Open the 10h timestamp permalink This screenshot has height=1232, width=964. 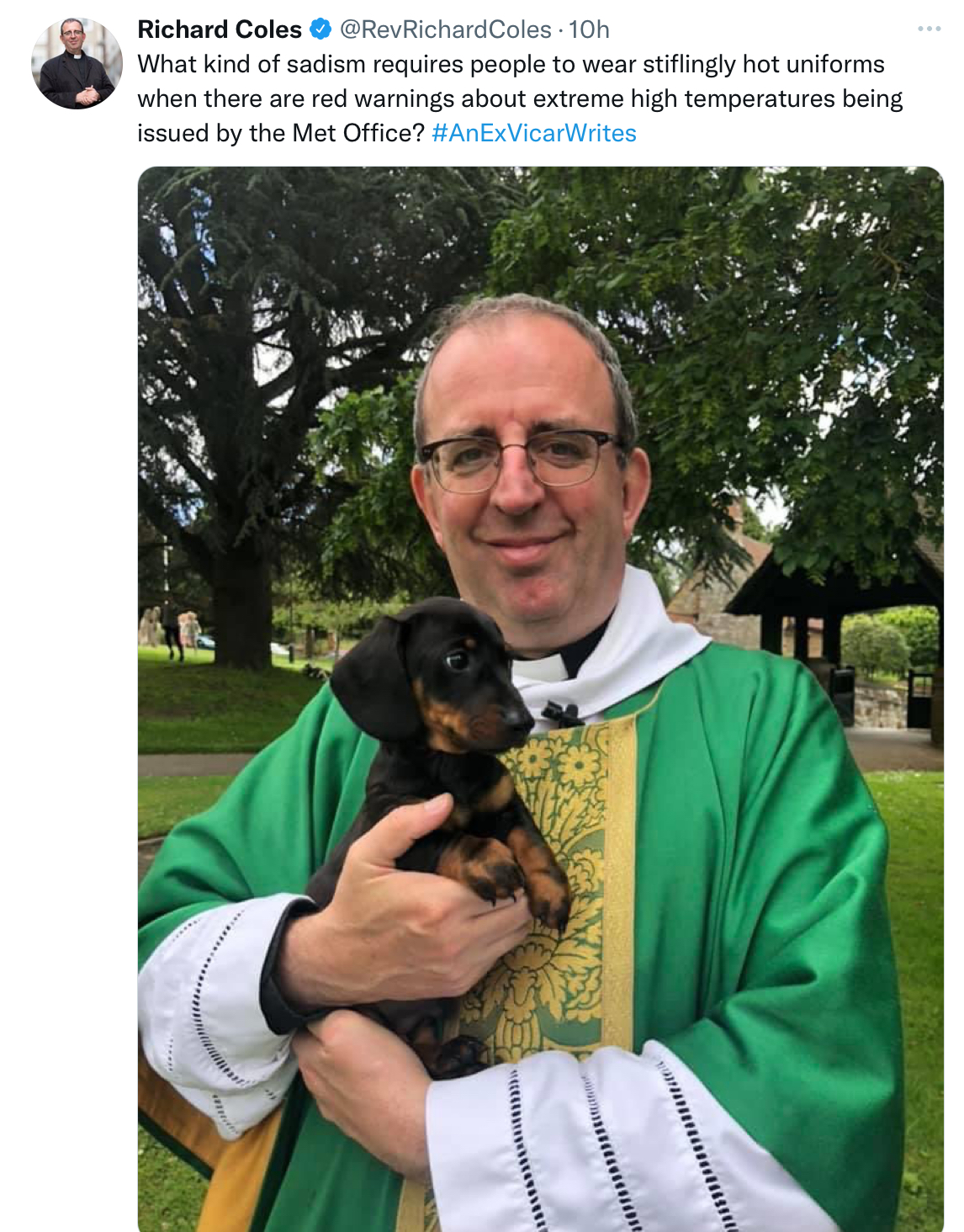click(589, 29)
